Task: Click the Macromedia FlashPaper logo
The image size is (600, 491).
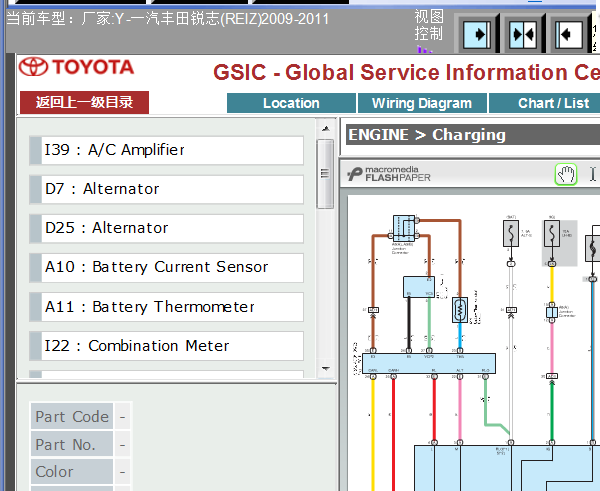Action: point(388,174)
